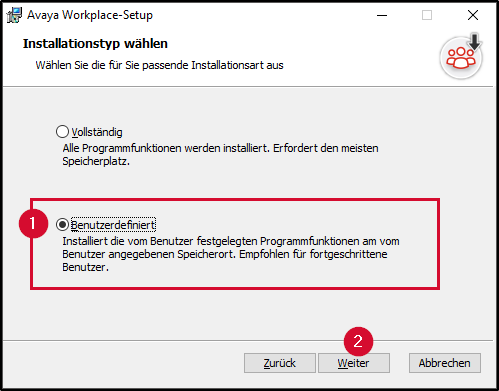Viewport: 499px width, 391px height.
Task: Click the red number 1 annotation badge
Action: pos(33,223)
